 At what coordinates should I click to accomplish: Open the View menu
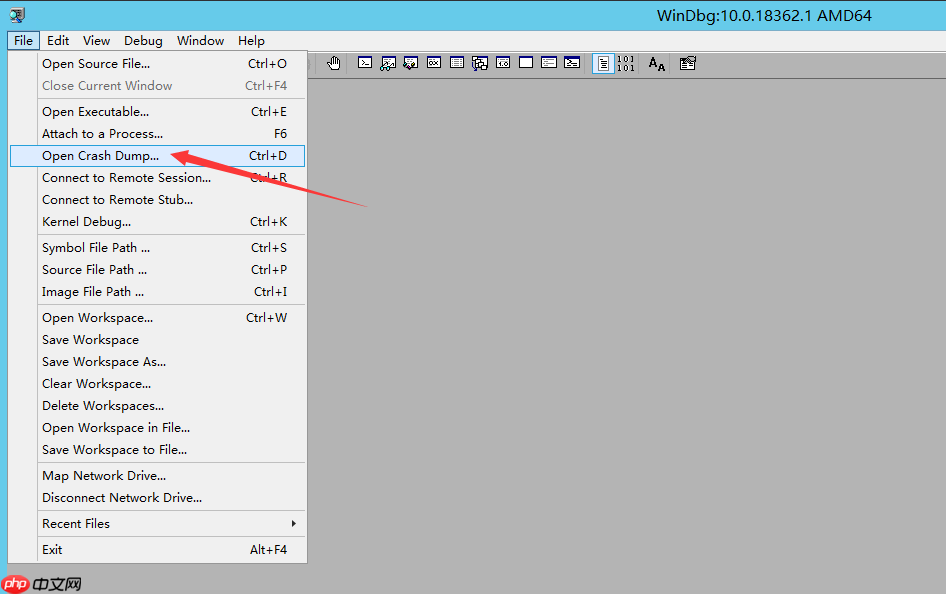(97, 40)
